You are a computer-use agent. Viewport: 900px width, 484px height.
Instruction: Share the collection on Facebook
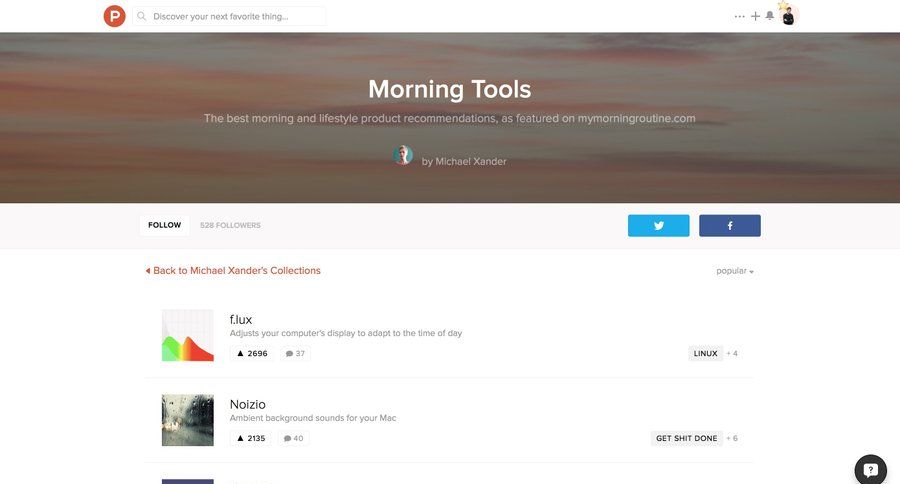[x=730, y=226]
